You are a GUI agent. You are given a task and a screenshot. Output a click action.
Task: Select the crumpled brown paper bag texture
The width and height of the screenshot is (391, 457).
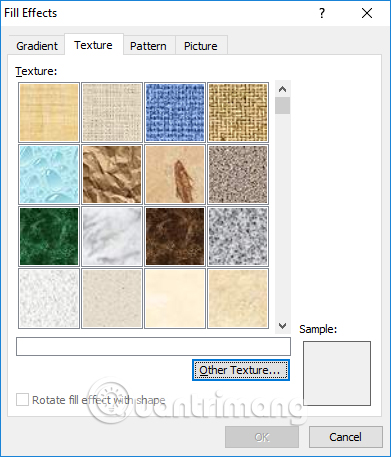pyautogui.click(x=112, y=174)
